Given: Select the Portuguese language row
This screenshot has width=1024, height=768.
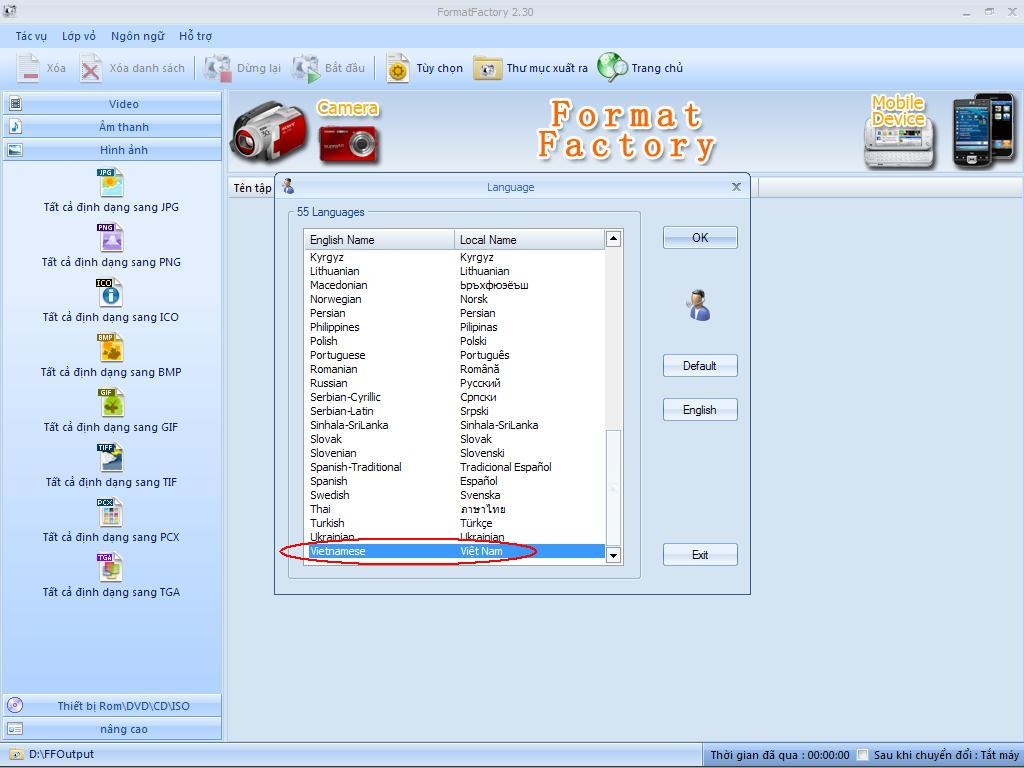Looking at the screenshot, I should coord(455,355).
